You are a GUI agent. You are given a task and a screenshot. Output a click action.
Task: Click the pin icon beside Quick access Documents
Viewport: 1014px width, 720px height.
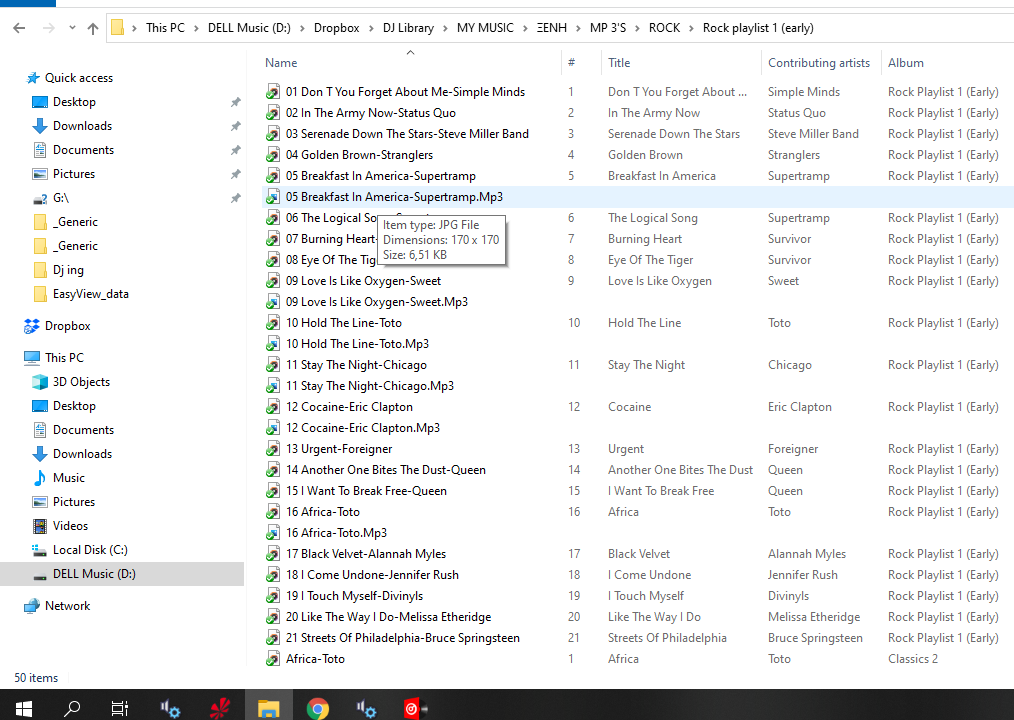pos(235,150)
